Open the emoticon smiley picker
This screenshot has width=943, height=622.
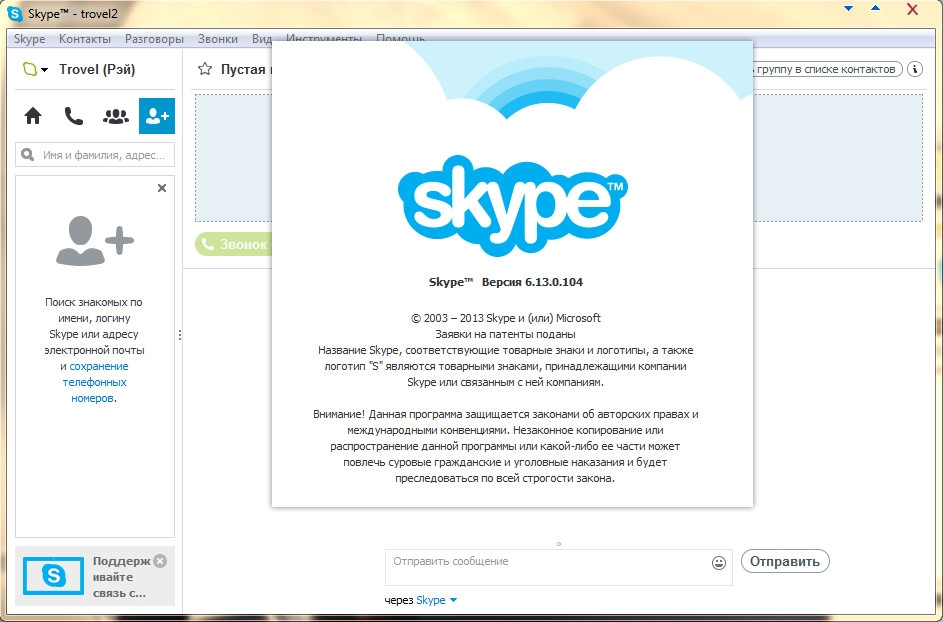(x=719, y=563)
